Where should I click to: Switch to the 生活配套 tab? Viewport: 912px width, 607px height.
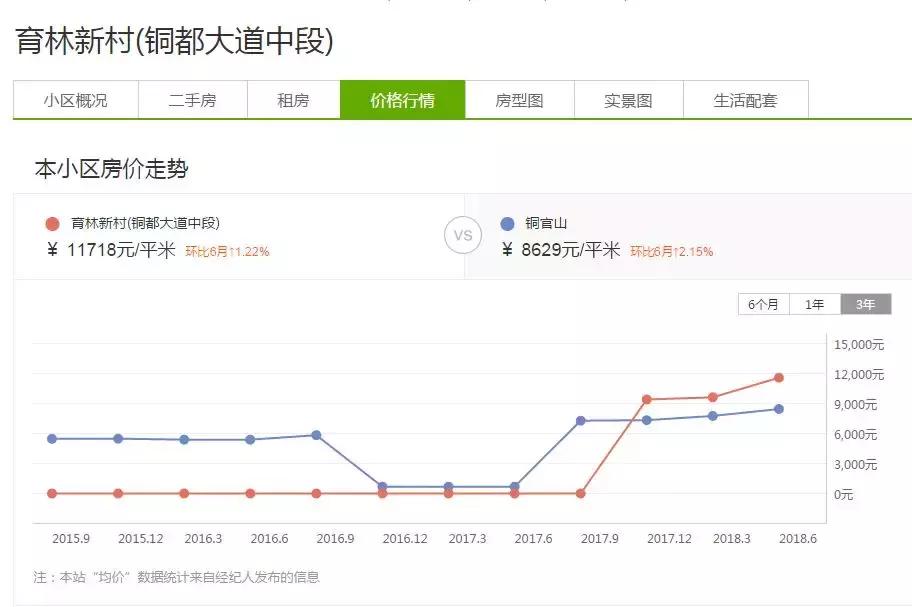pos(744,100)
